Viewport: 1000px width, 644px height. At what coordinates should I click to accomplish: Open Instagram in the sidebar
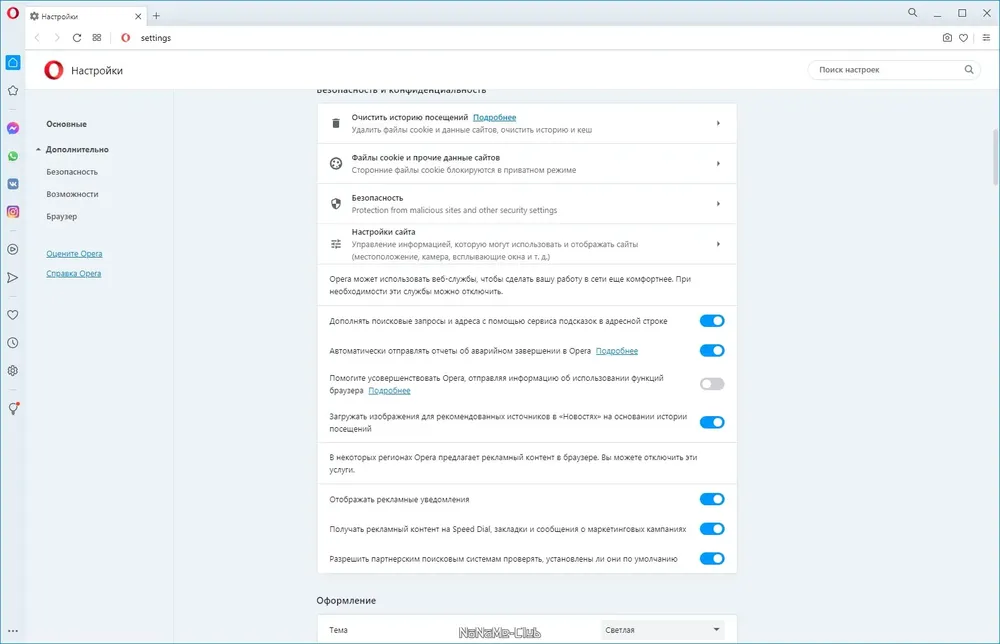[x=13, y=212]
